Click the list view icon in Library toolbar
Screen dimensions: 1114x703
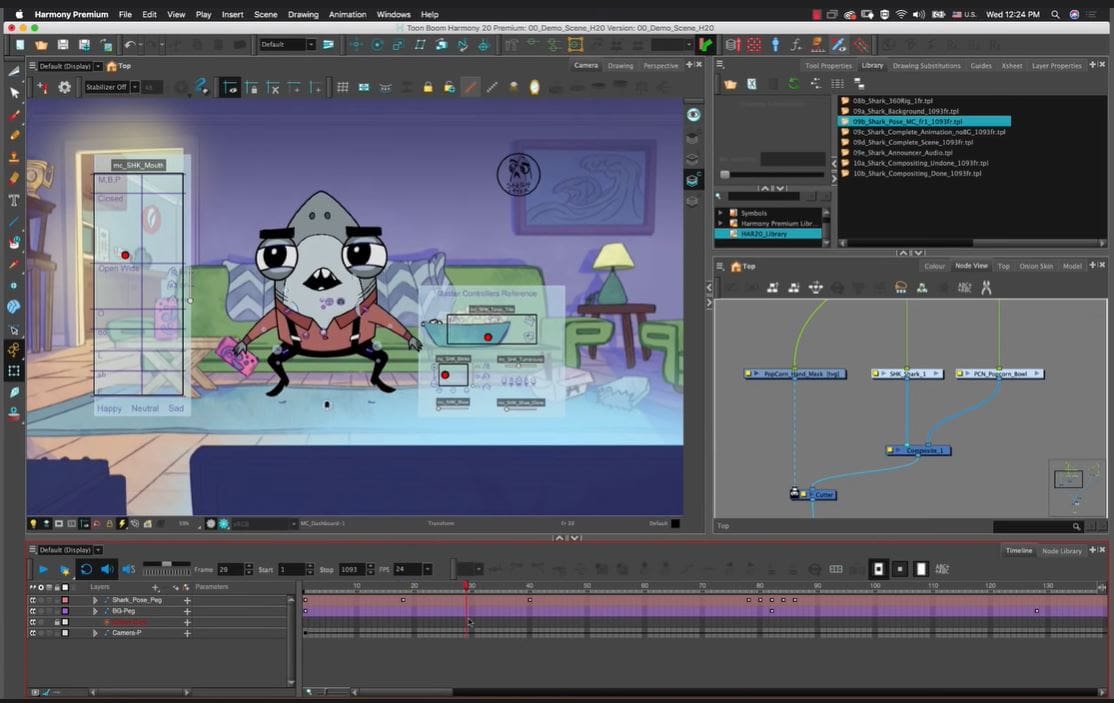coord(838,84)
